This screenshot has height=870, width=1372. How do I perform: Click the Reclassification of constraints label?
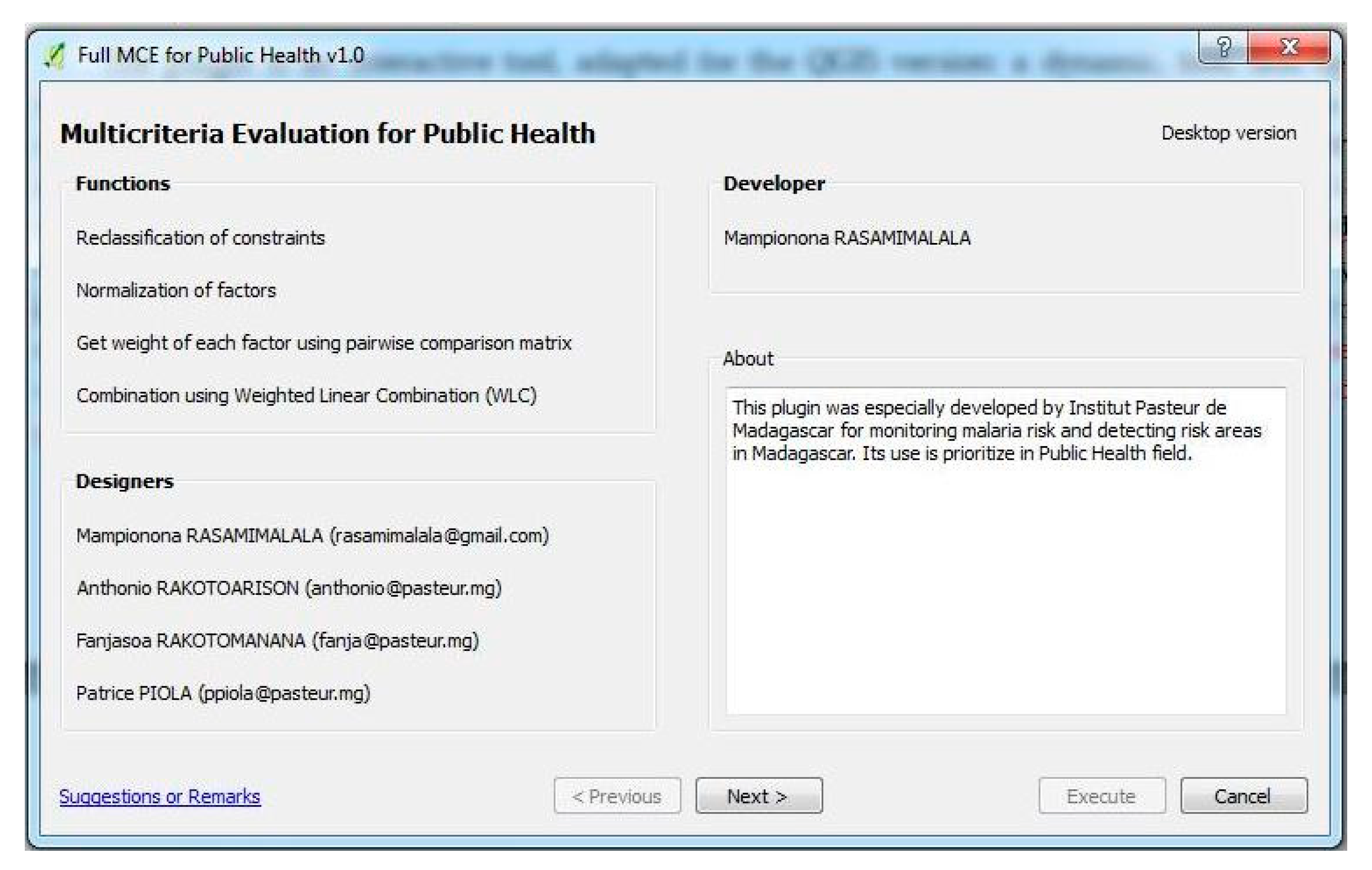(200, 237)
